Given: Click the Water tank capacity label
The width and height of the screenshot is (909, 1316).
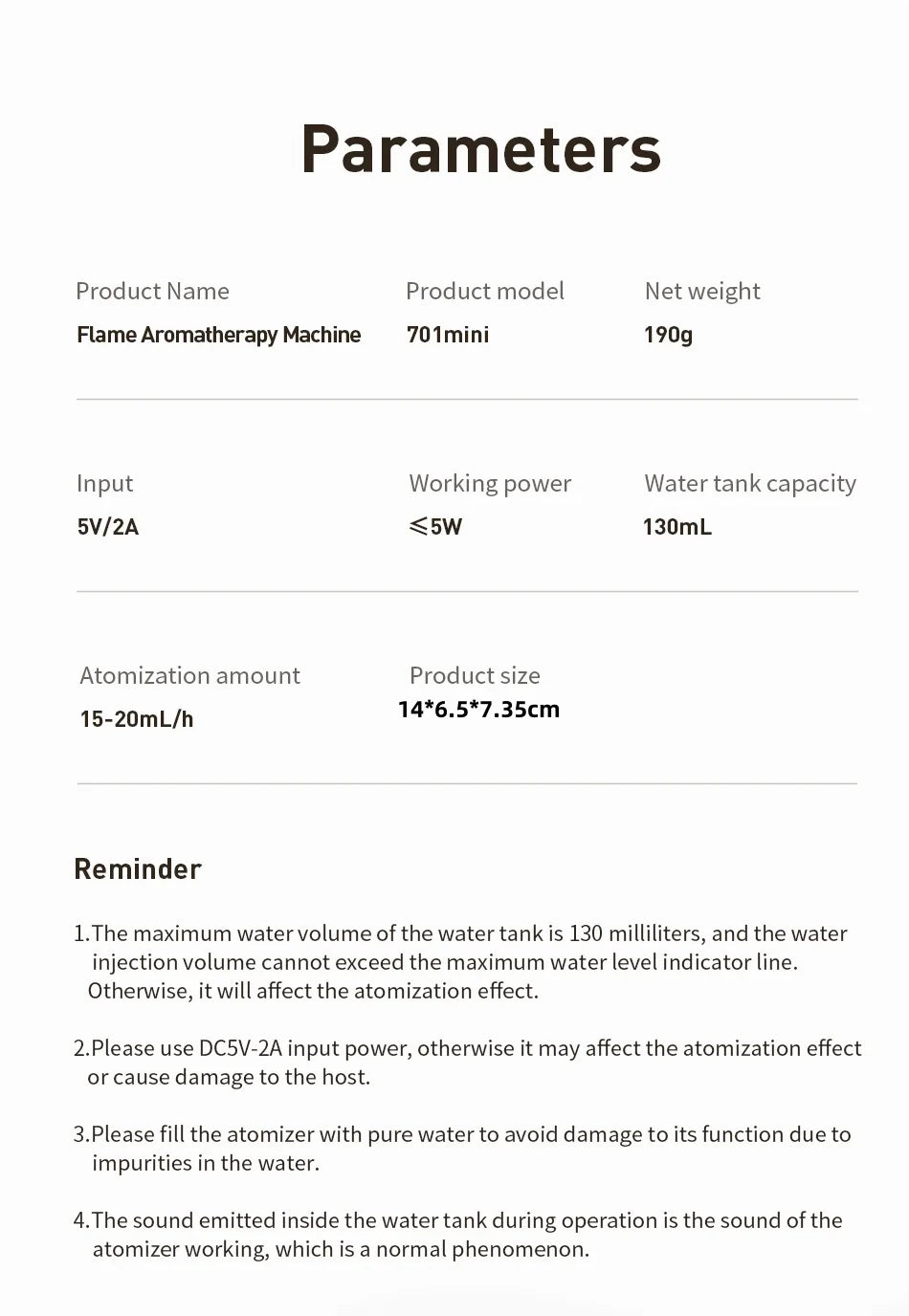Looking at the screenshot, I should coord(750,483).
